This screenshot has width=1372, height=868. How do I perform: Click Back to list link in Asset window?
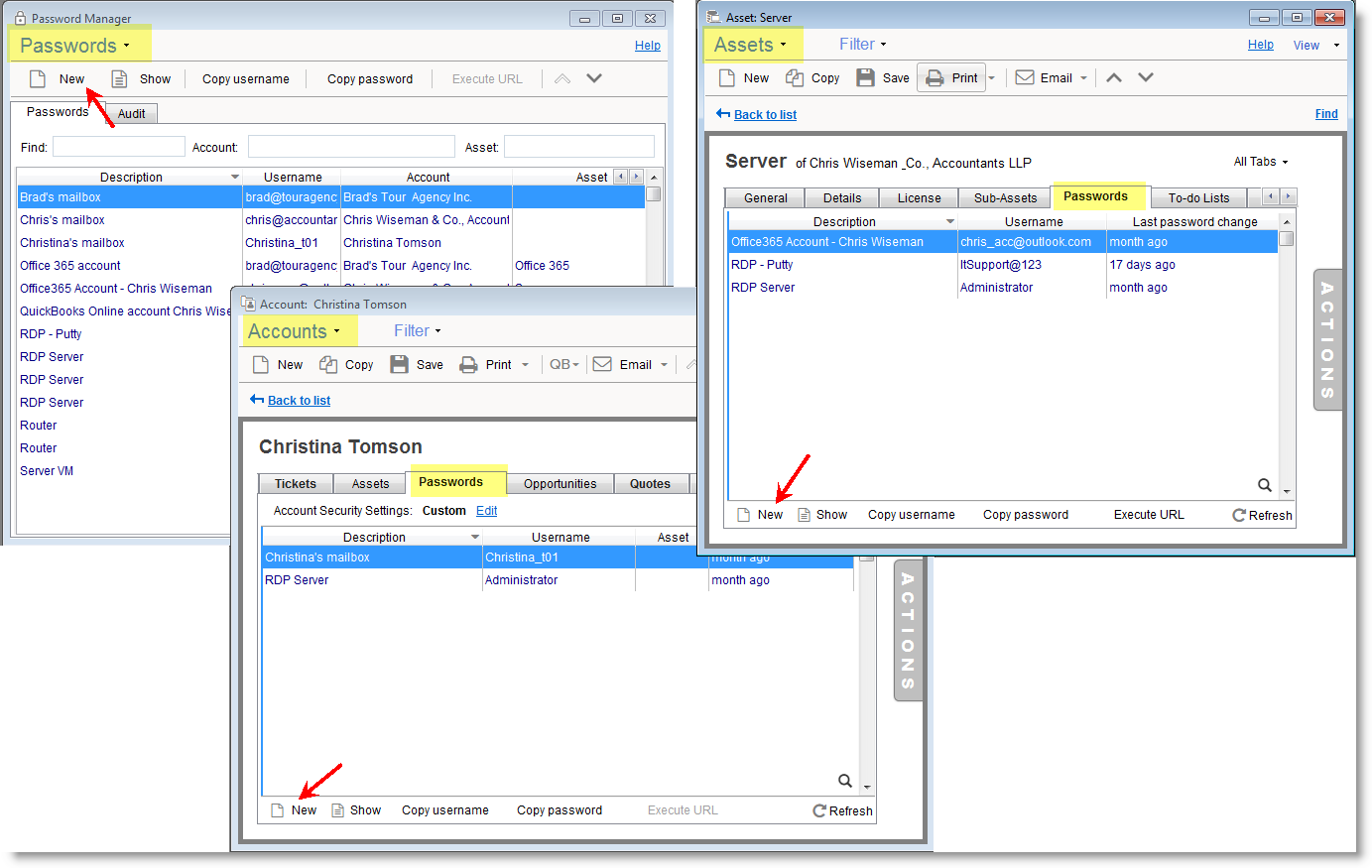click(x=764, y=115)
